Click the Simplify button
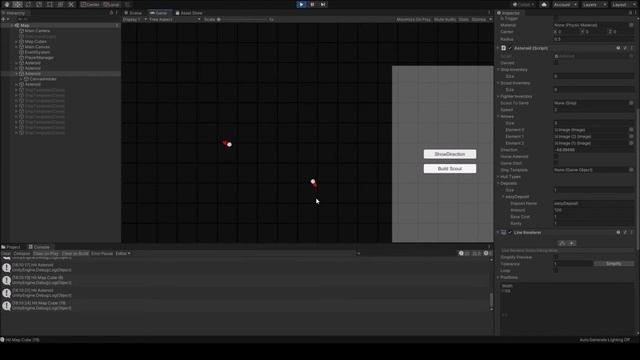 pos(613,264)
